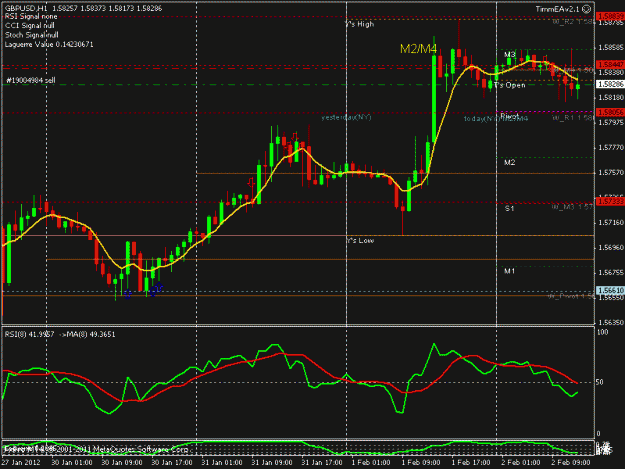Click 1 Feb 01:00 on the time axis
This screenshot has height=469, width=625.
[371, 462]
